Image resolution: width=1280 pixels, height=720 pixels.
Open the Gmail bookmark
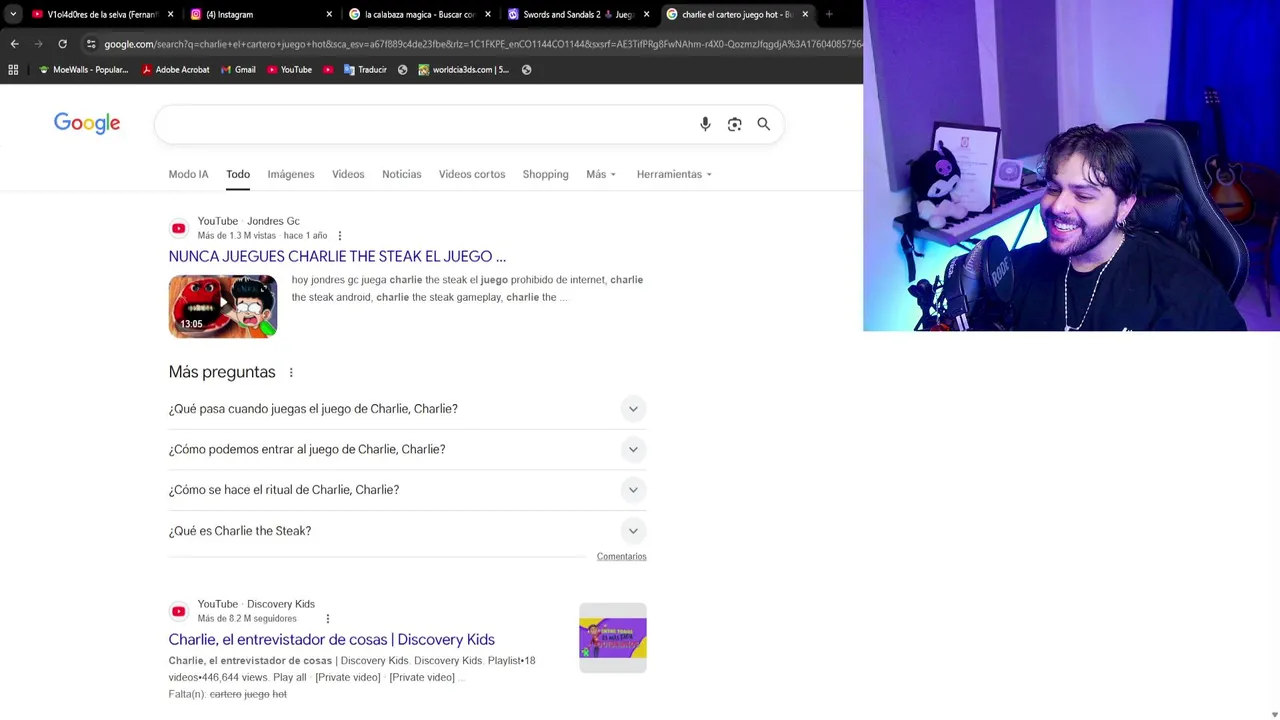238,70
